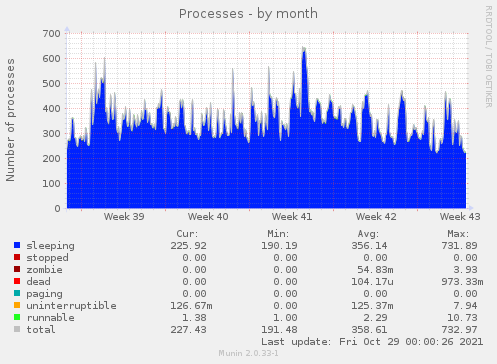Image resolution: width=497 pixels, height=364 pixels.
Task: Select the 'total' legend label
Action: (x=41, y=330)
